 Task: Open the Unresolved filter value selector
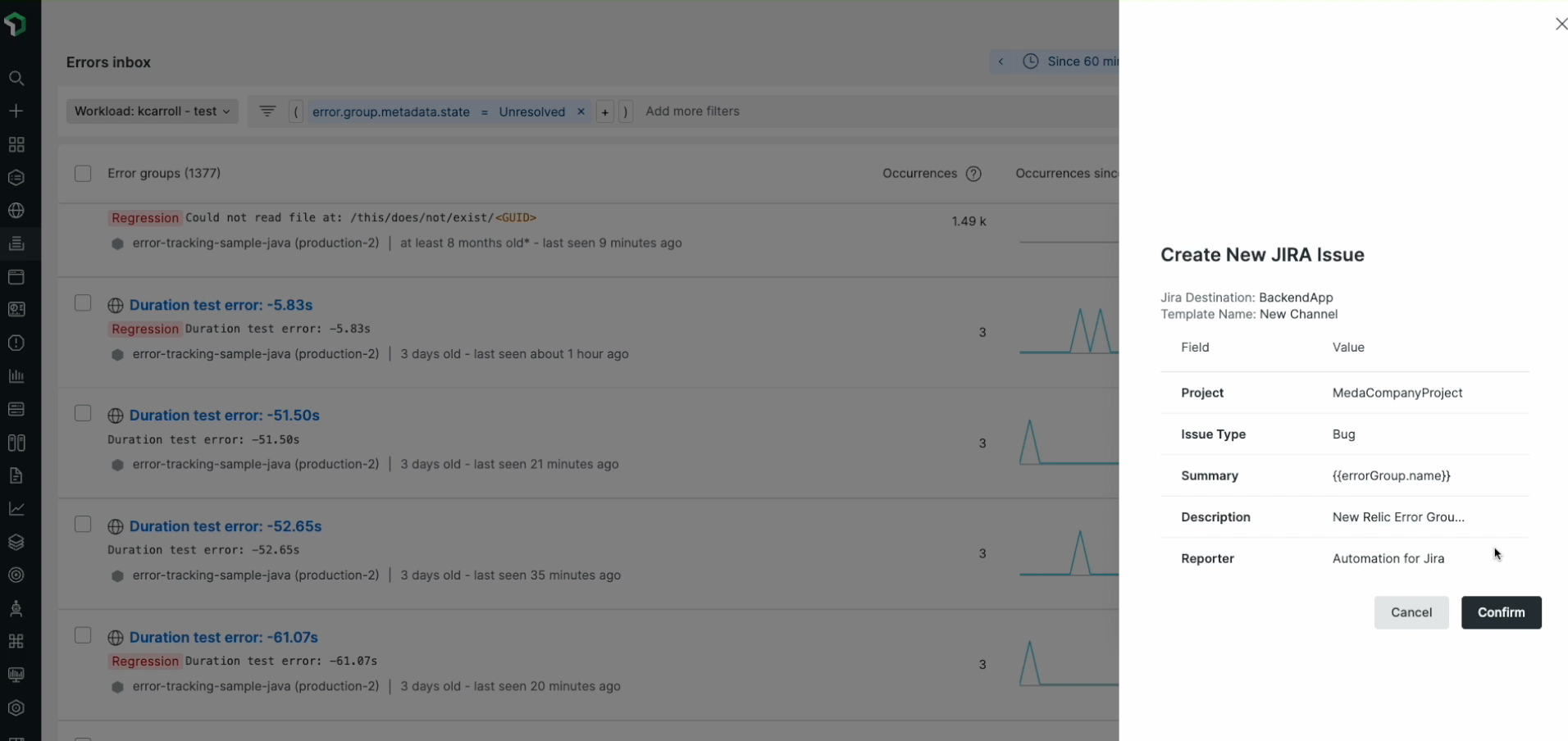(x=531, y=111)
